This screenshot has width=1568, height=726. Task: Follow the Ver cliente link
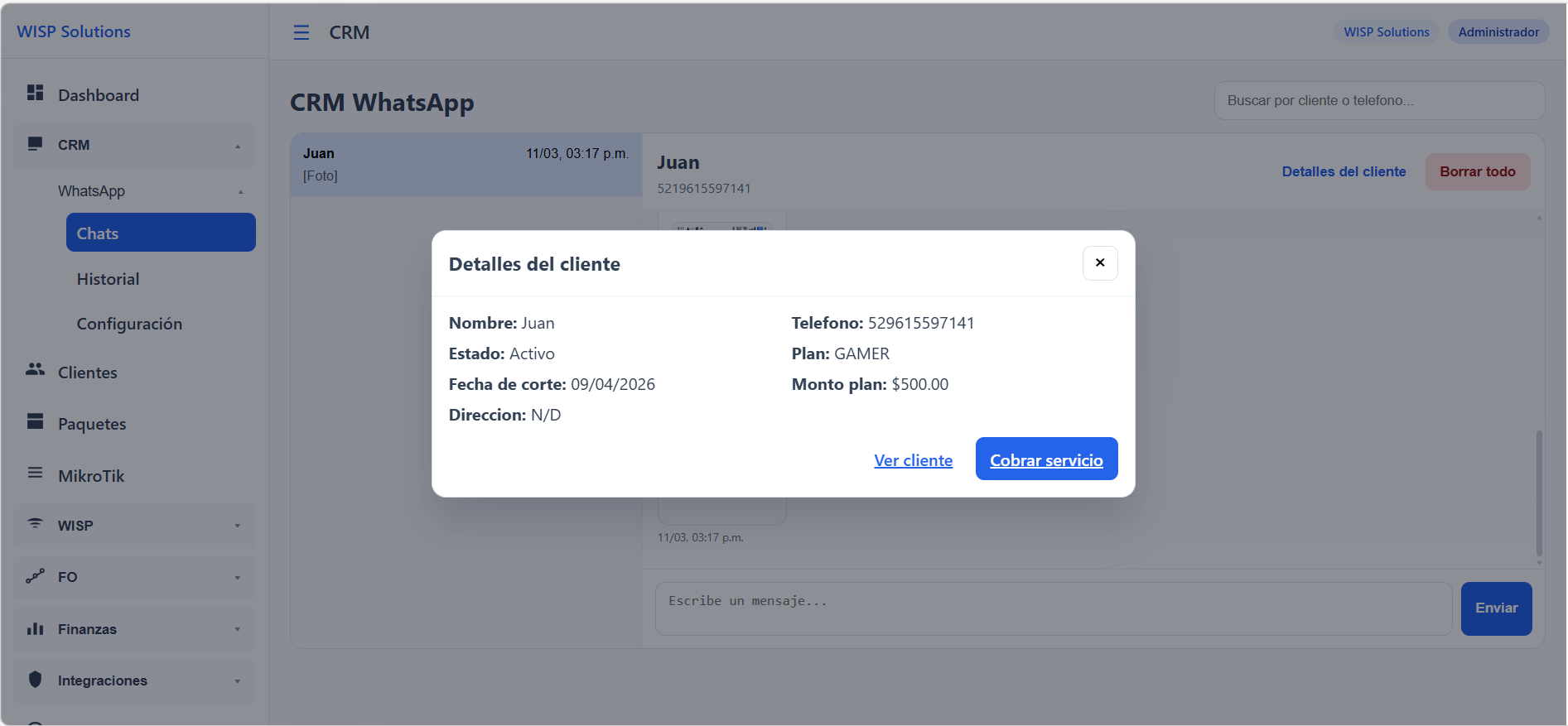tap(913, 460)
